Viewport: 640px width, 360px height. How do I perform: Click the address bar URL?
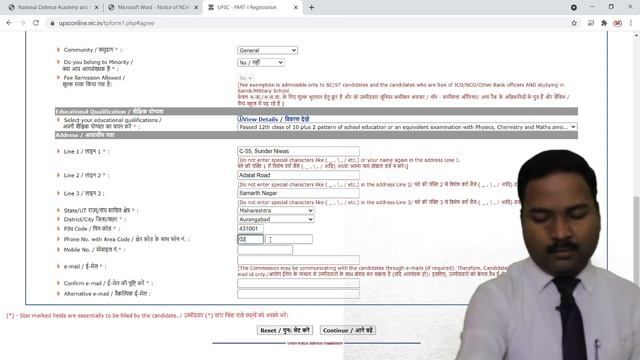pos(107,23)
